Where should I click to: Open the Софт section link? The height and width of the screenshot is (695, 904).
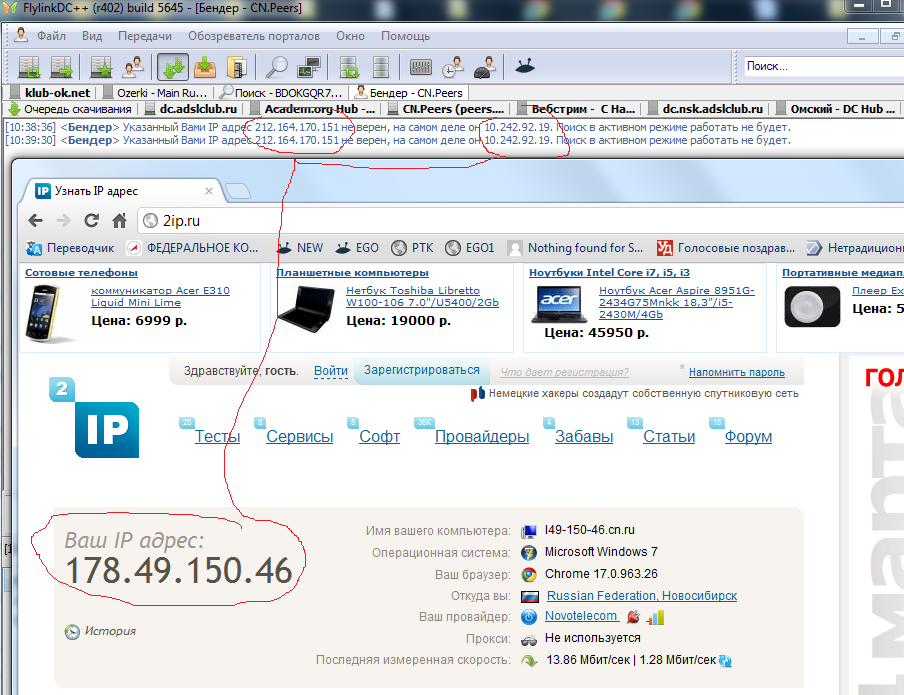click(379, 437)
